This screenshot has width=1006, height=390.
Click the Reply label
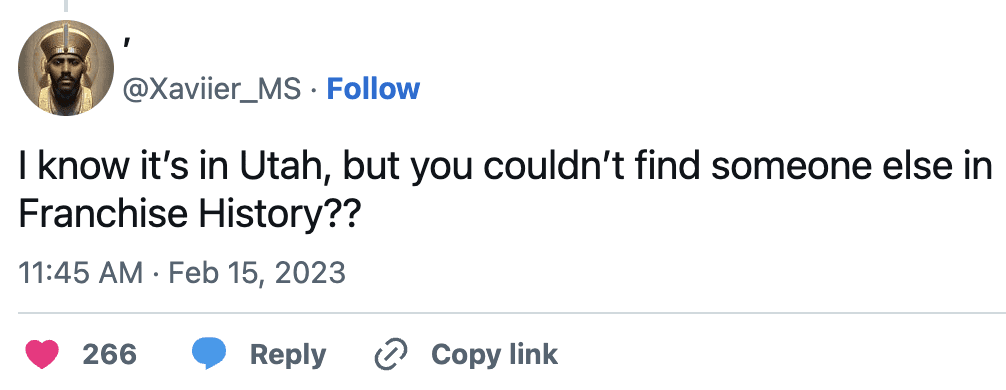click(287, 355)
